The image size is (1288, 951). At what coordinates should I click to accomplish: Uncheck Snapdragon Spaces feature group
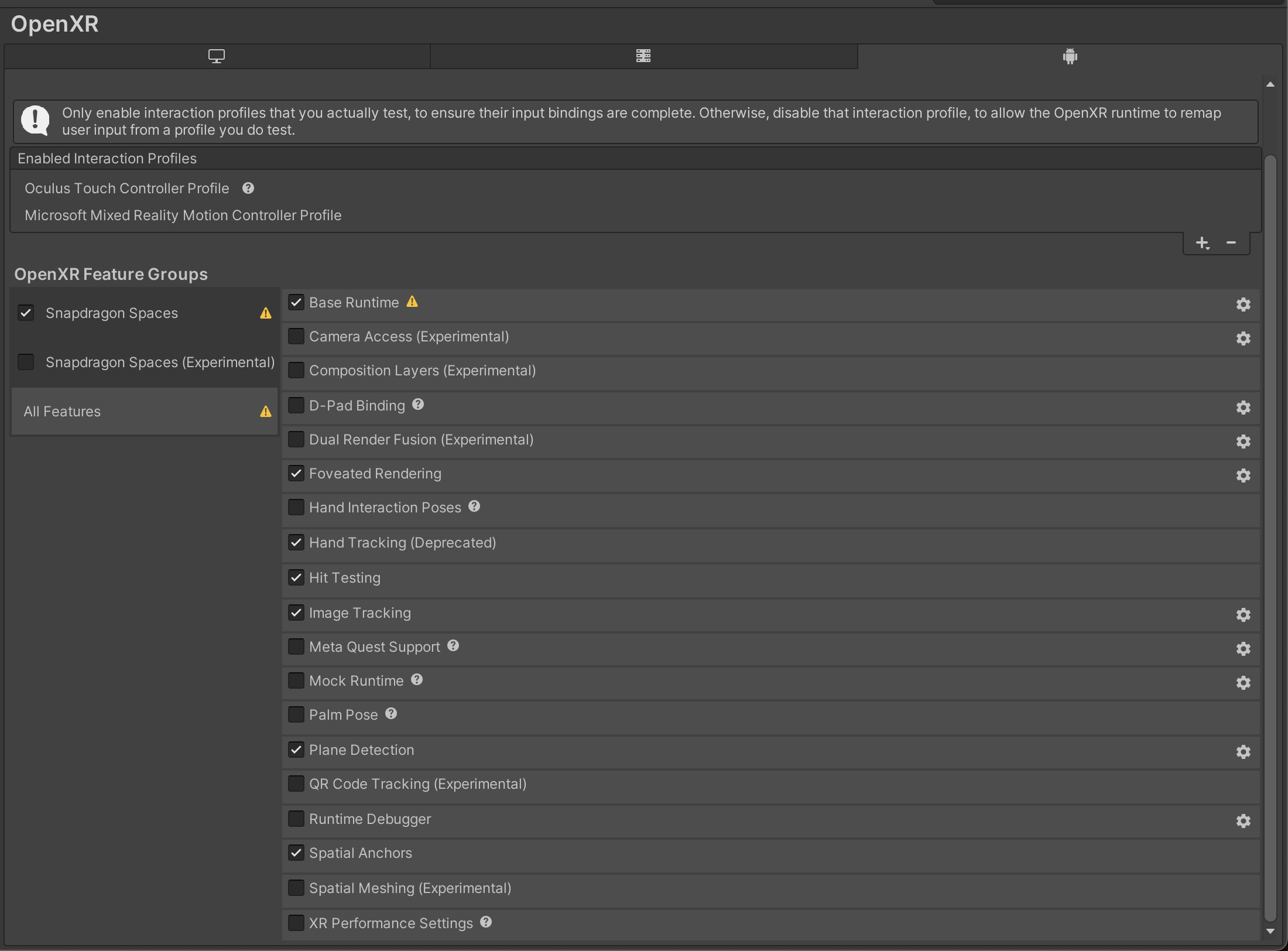pyautogui.click(x=26, y=313)
